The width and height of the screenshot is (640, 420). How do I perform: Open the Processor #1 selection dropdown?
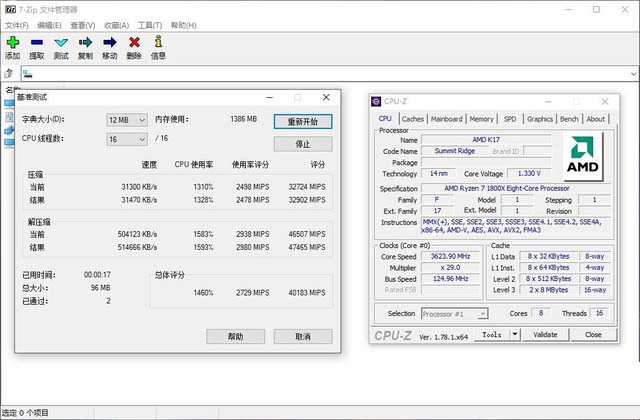tap(454, 314)
